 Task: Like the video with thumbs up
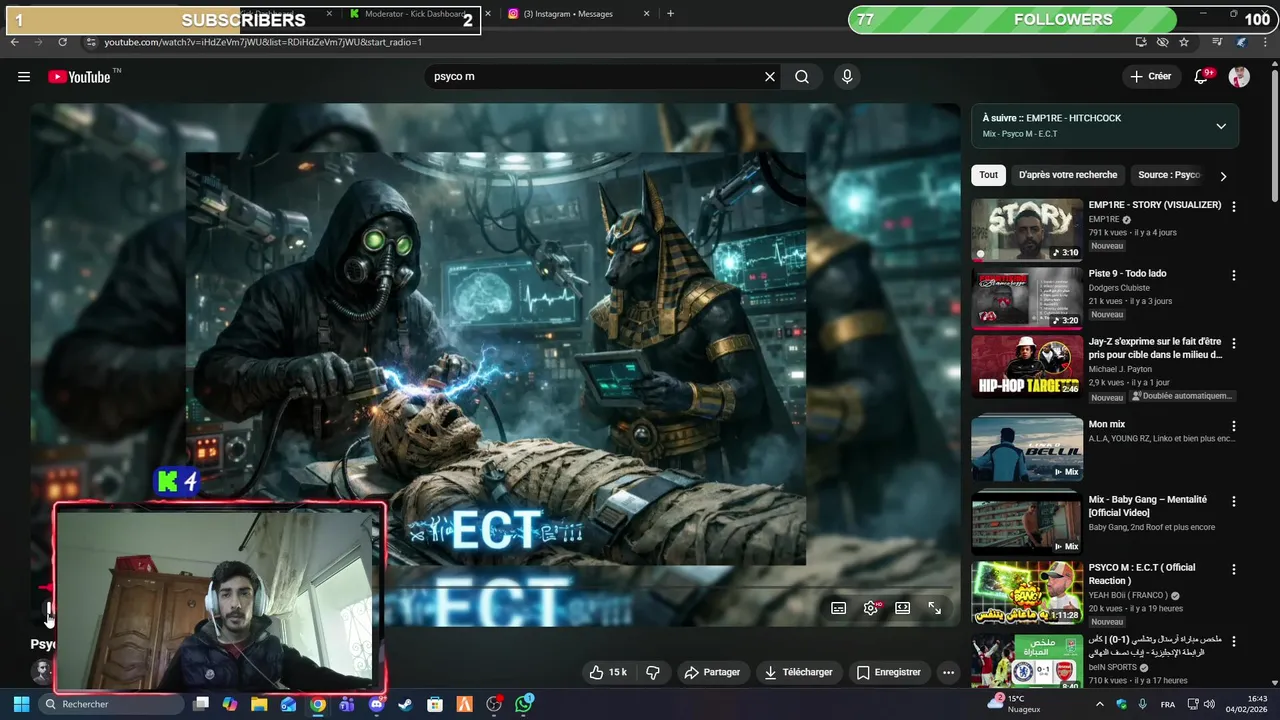pos(610,673)
